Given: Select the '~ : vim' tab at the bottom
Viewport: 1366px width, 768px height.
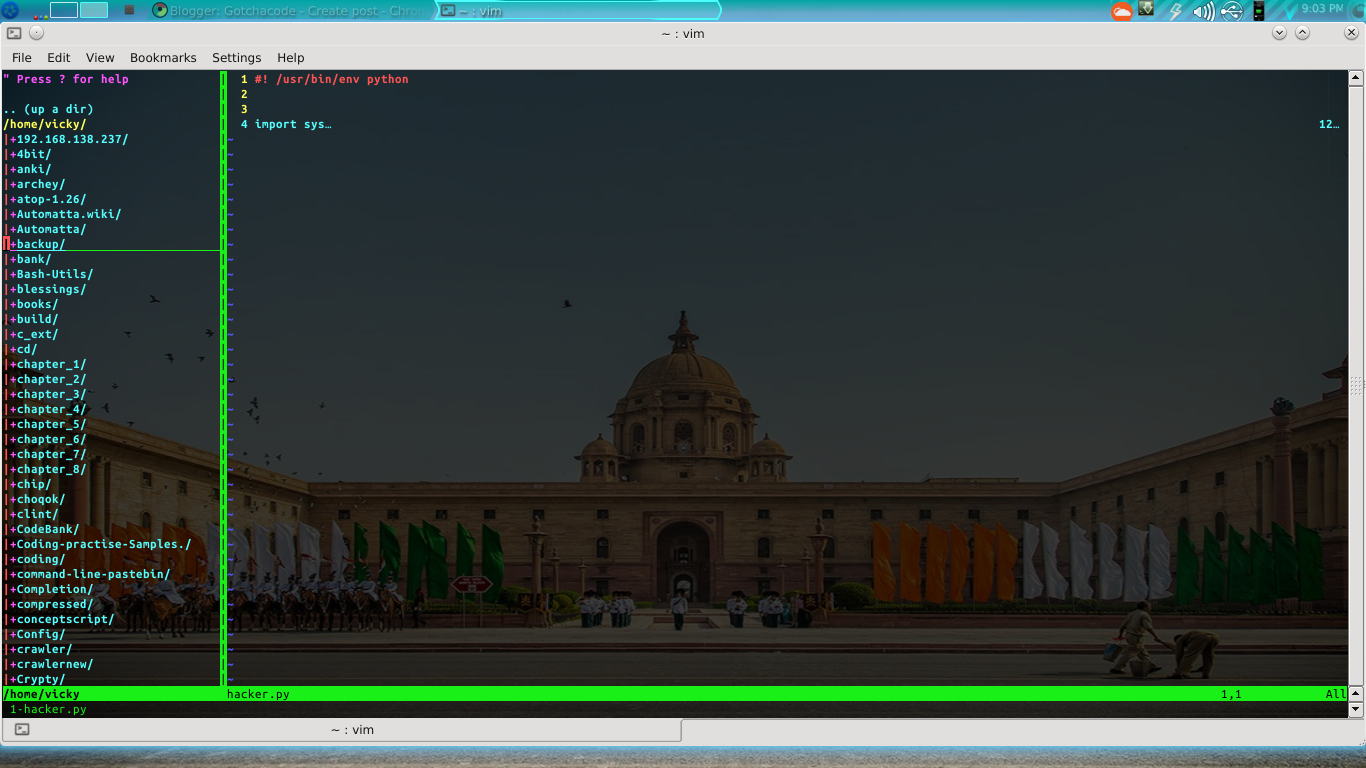Looking at the screenshot, I should [x=342, y=730].
